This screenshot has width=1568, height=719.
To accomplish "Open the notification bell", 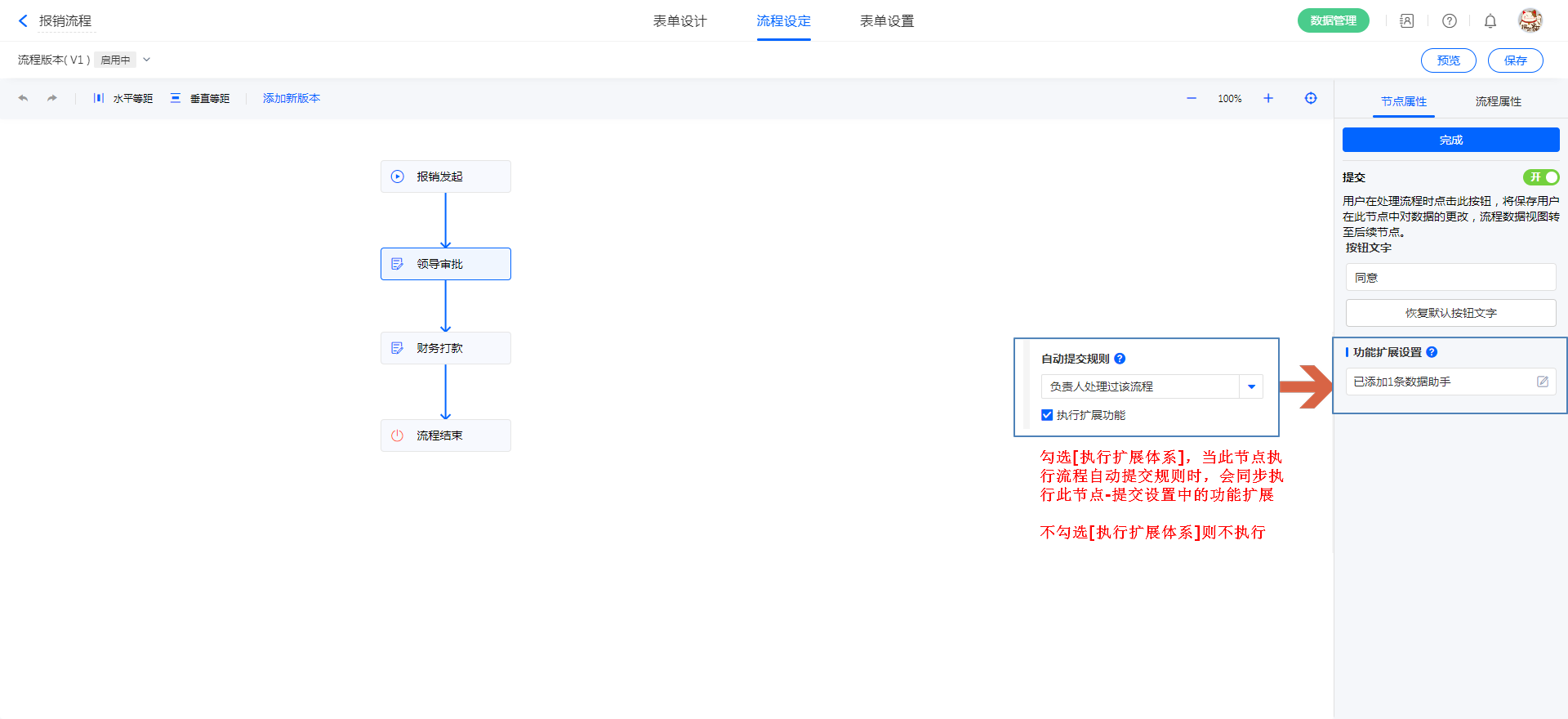I will point(1490,21).
